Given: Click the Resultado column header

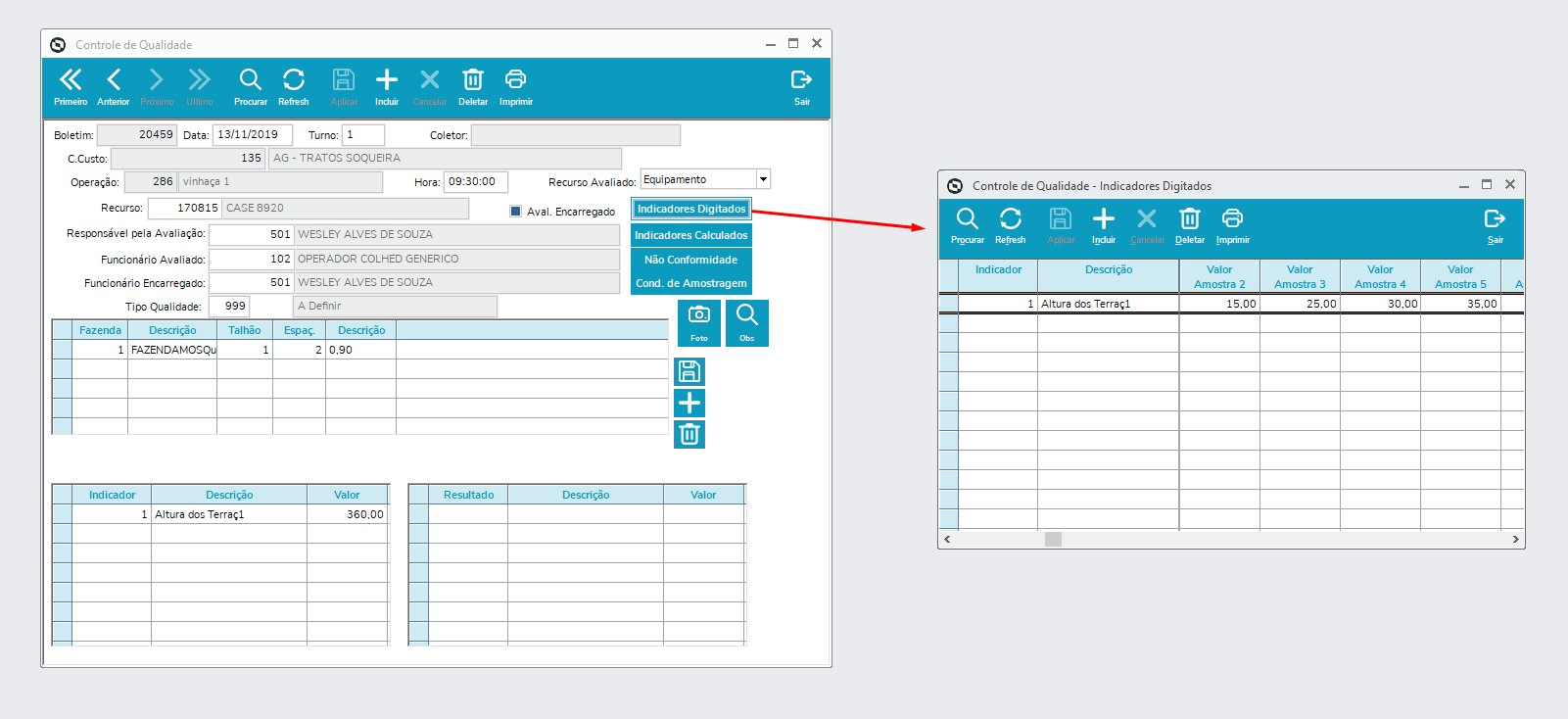Looking at the screenshot, I should coord(468,495).
